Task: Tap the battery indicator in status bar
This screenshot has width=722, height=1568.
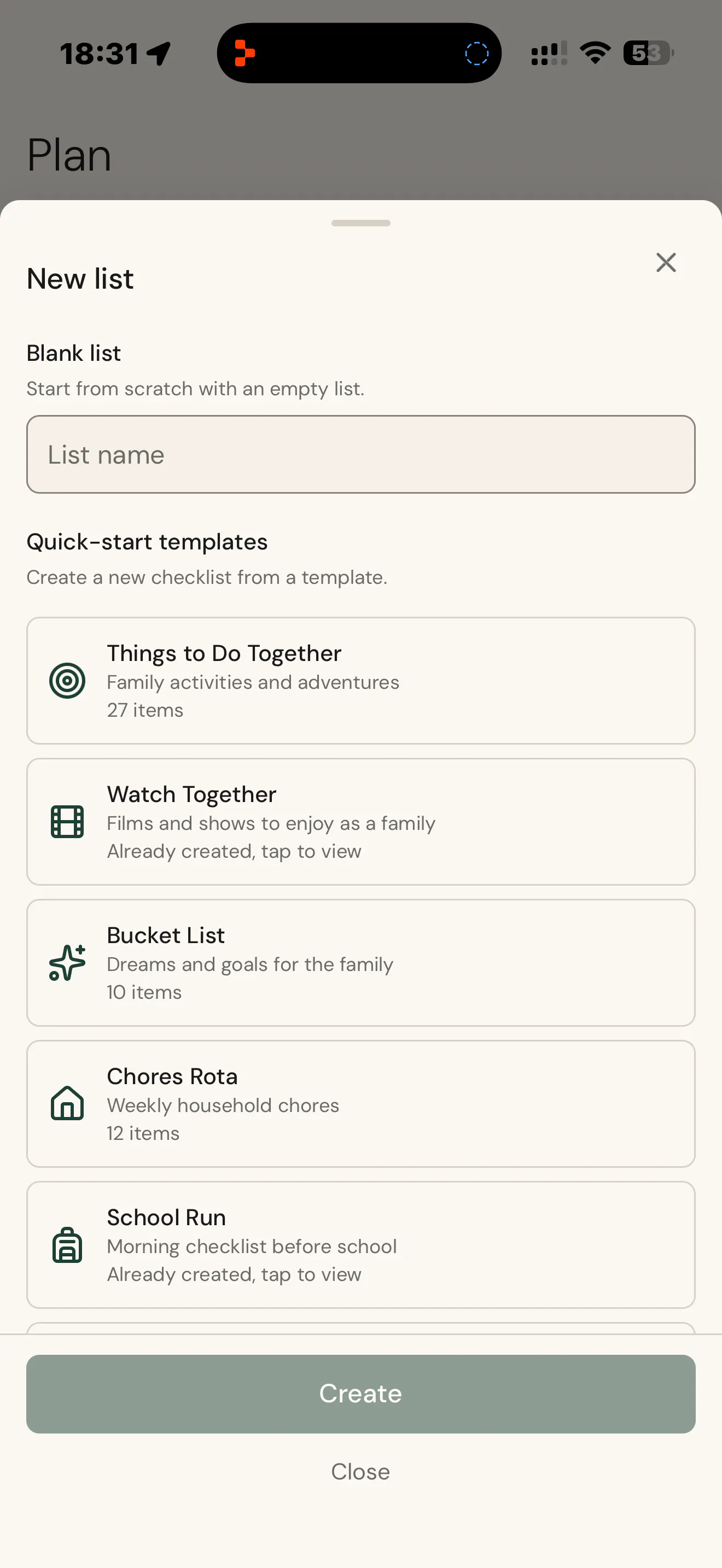Action: (648, 53)
